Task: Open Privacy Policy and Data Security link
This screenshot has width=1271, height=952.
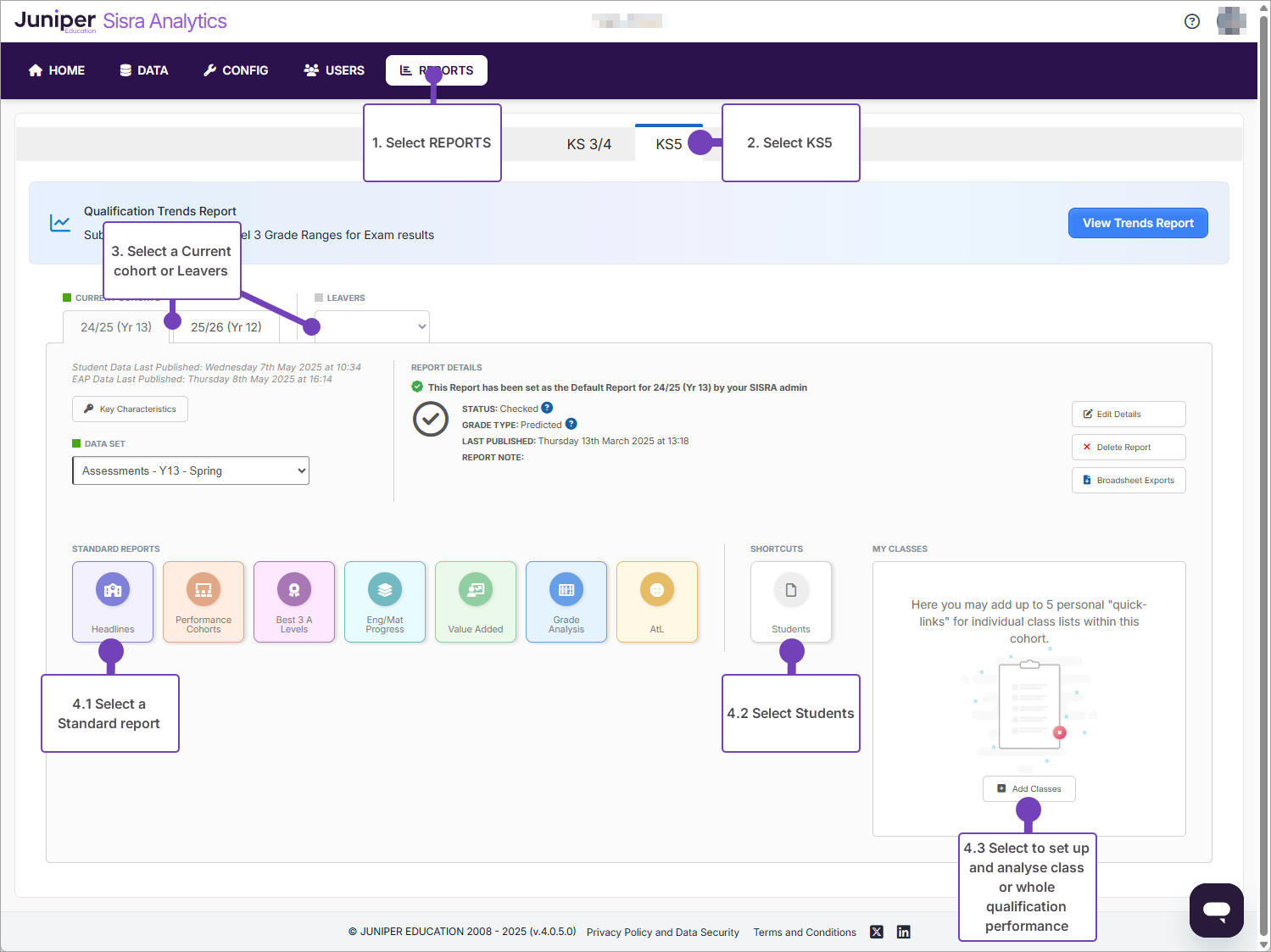Action: click(662, 932)
